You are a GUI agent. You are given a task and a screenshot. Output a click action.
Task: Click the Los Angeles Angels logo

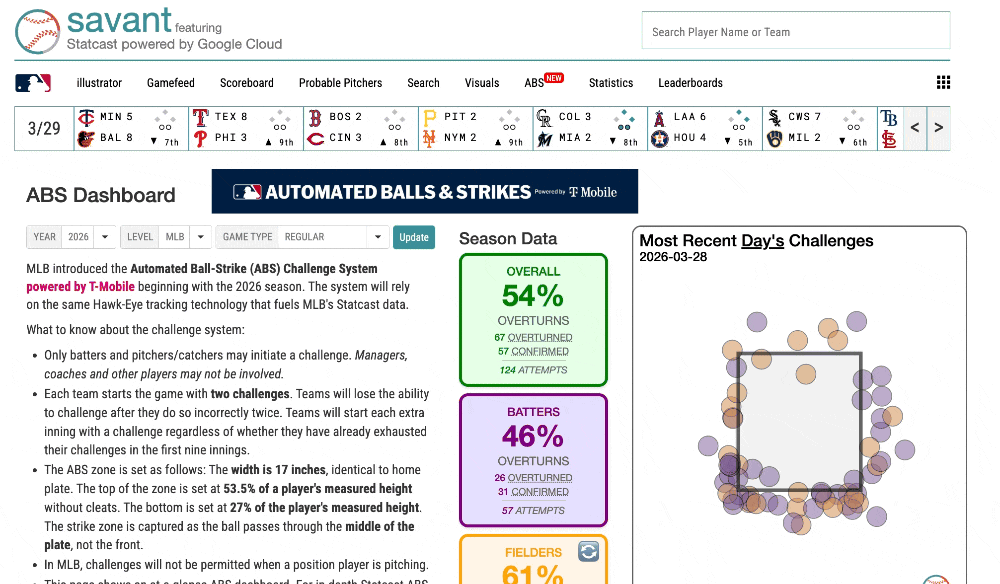click(659, 117)
